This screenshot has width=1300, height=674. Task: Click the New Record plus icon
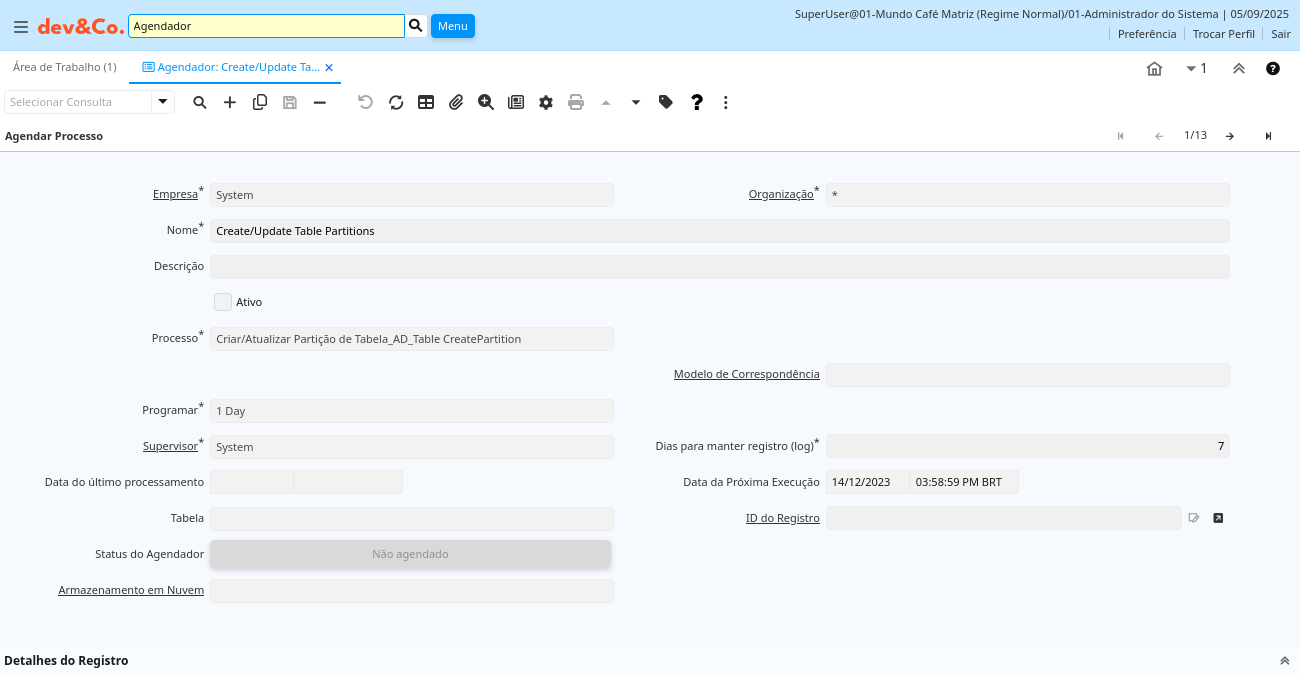coord(230,102)
